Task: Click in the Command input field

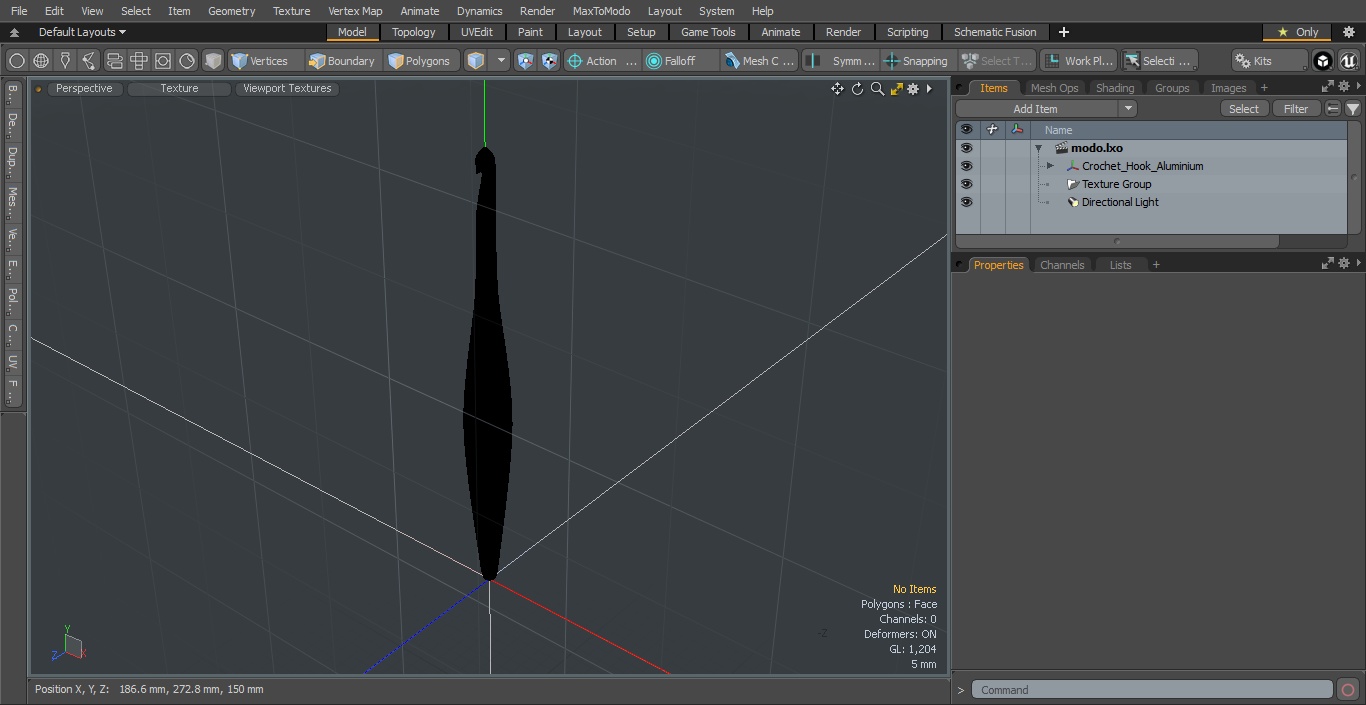Action: pos(1152,690)
